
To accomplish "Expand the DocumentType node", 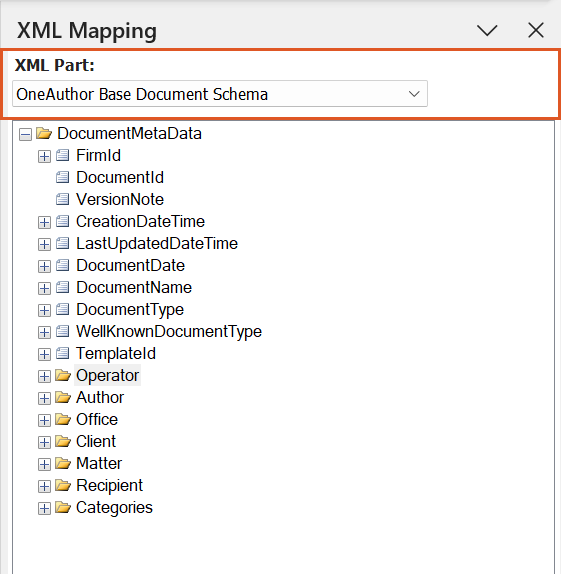I will point(44,310).
